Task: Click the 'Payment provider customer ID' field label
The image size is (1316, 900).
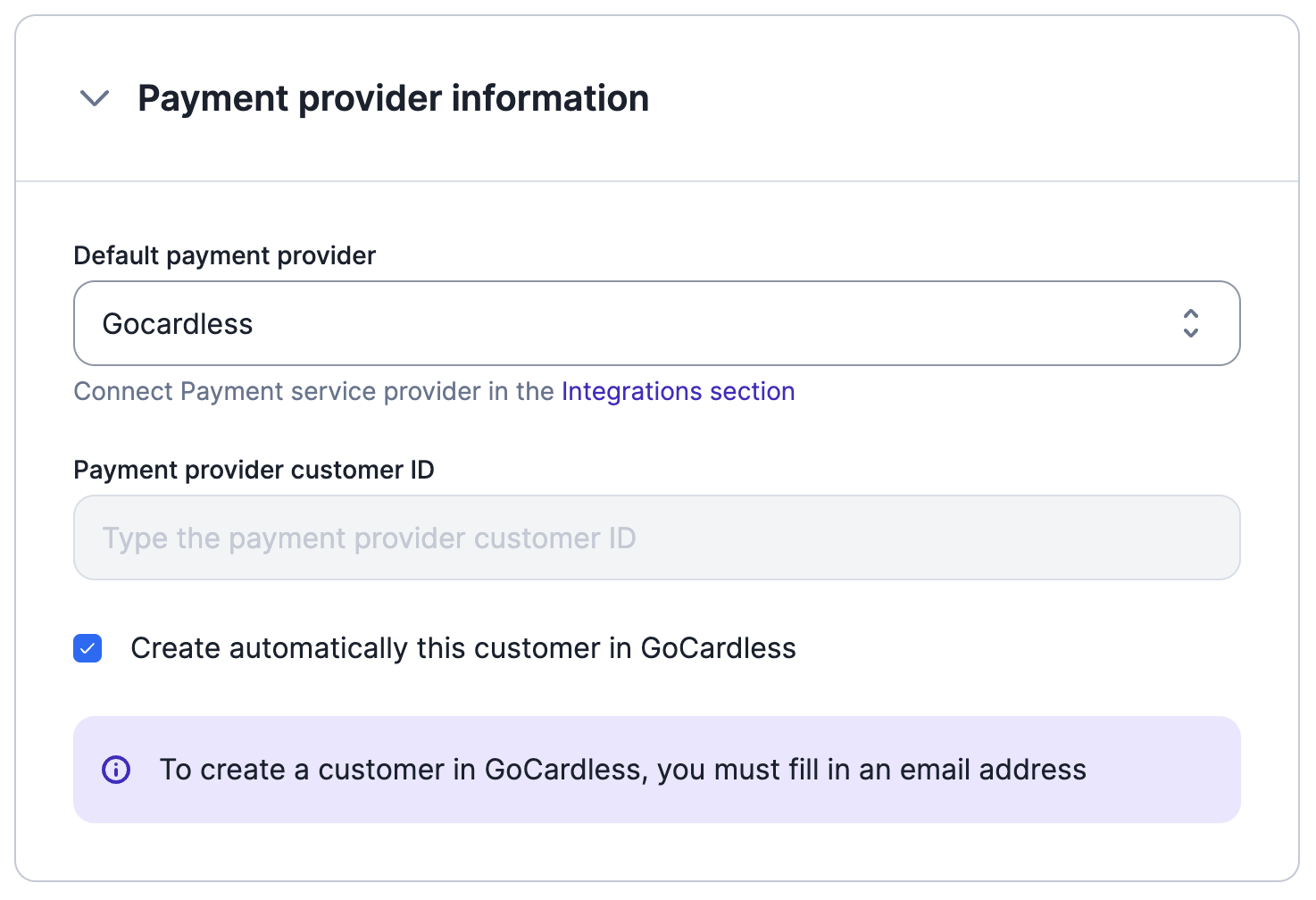Action: click(x=254, y=470)
